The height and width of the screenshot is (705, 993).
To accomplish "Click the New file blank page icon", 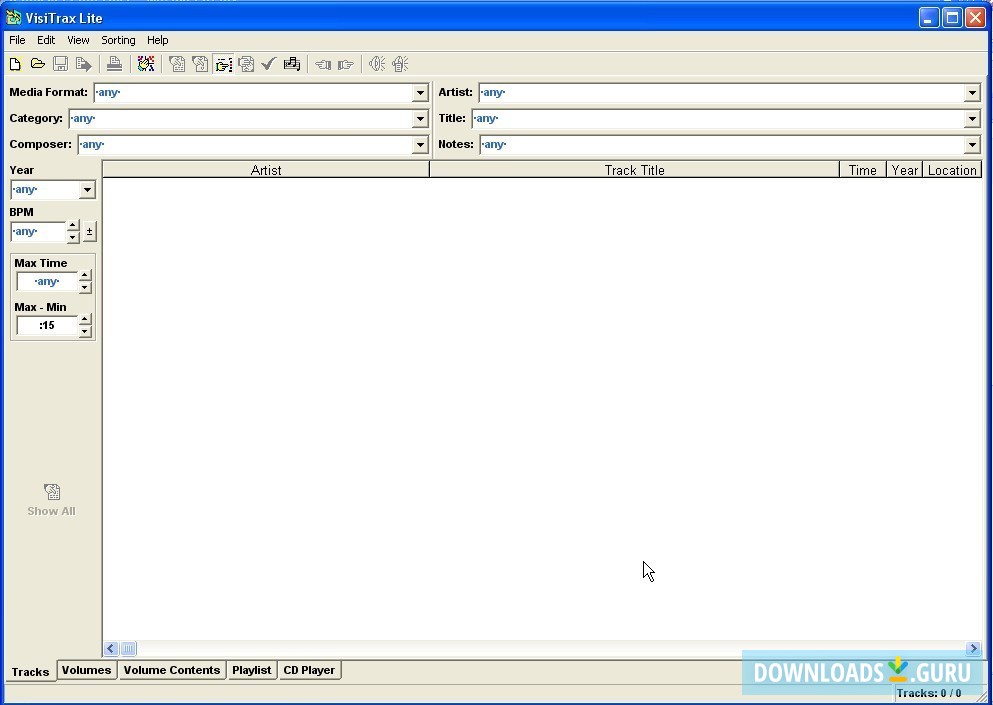I will [15, 64].
